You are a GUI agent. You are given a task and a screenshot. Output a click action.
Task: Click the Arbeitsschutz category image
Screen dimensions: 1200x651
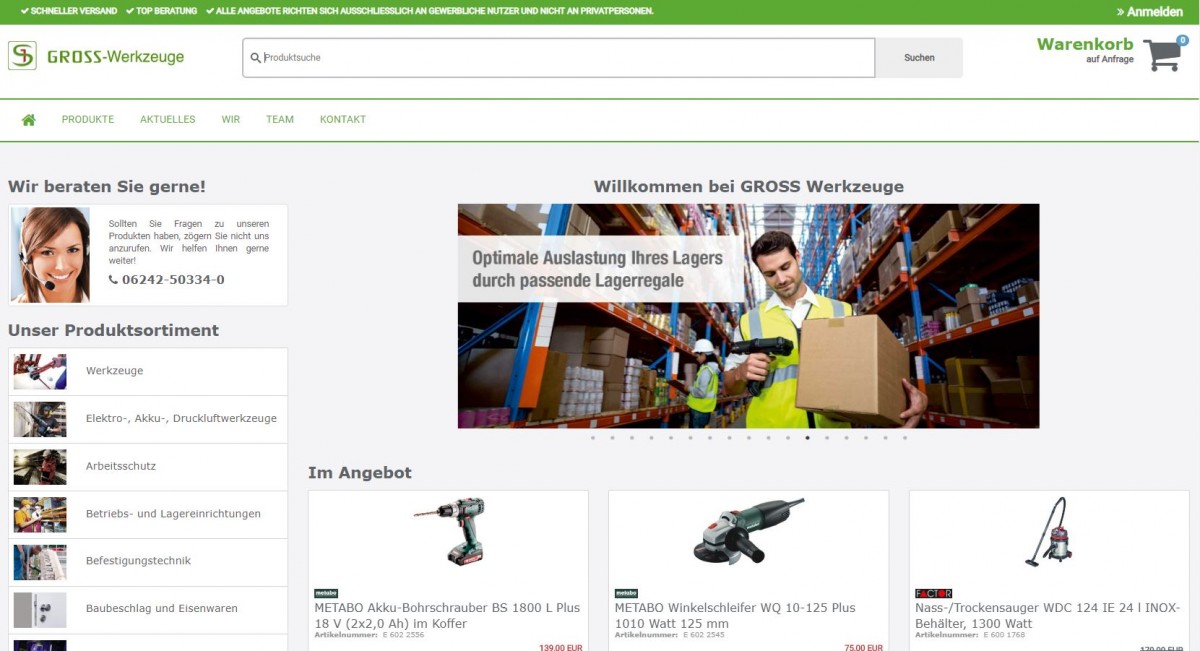pos(40,466)
